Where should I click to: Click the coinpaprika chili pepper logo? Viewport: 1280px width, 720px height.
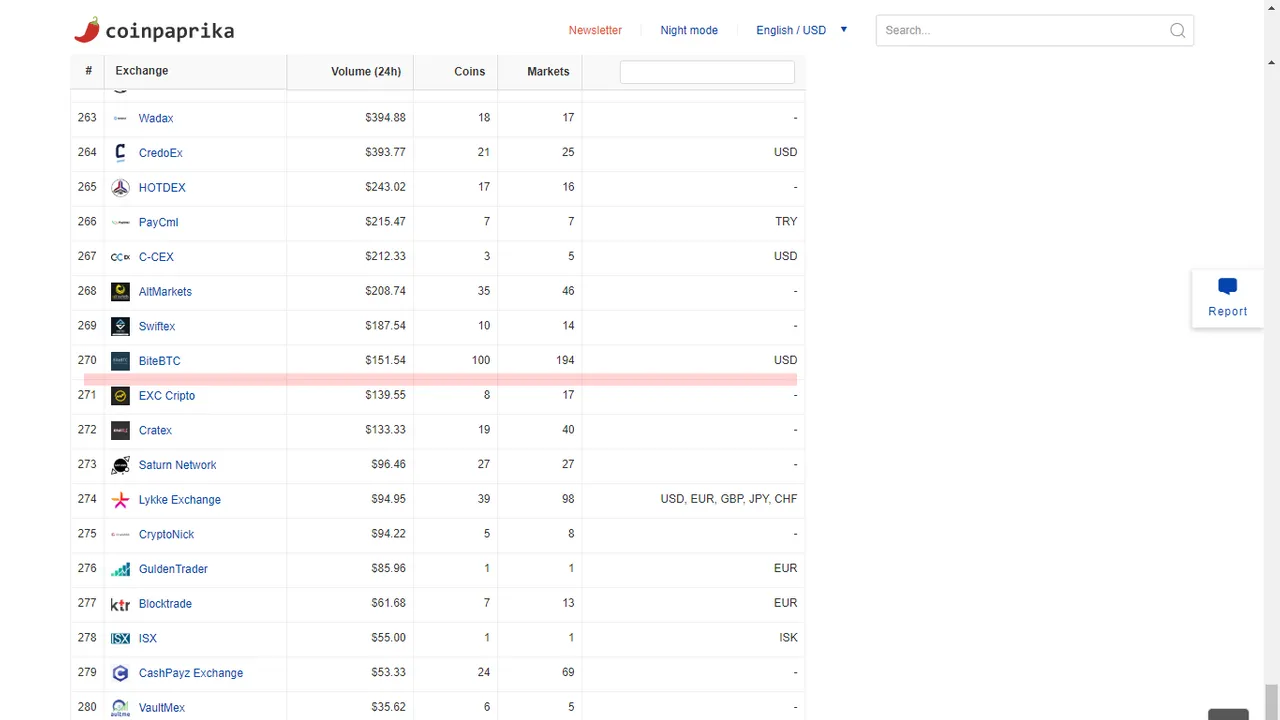pos(87,30)
